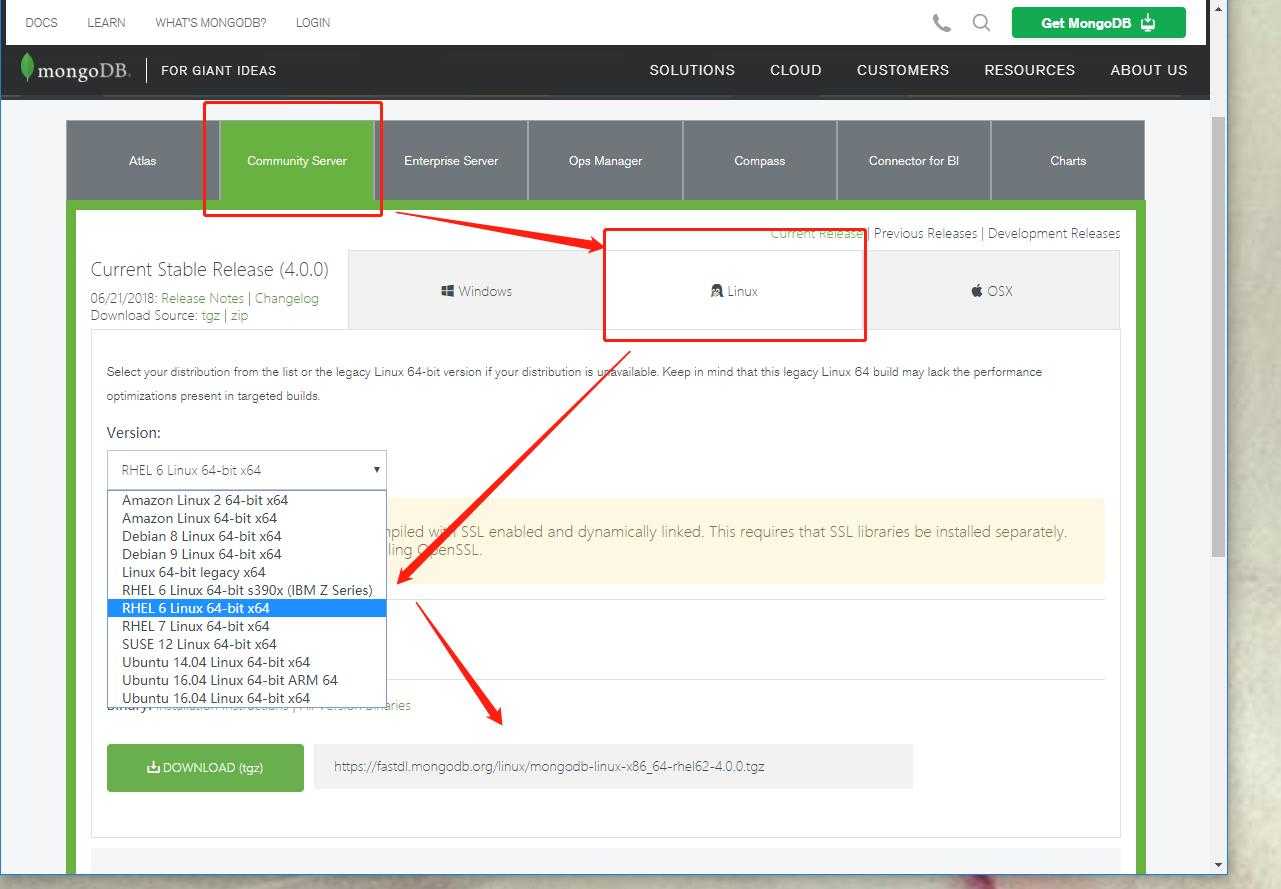1281x889 pixels.
Task: Choose Ubuntu 16.04 Linux 64-bit x64
Action: point(246,698)
